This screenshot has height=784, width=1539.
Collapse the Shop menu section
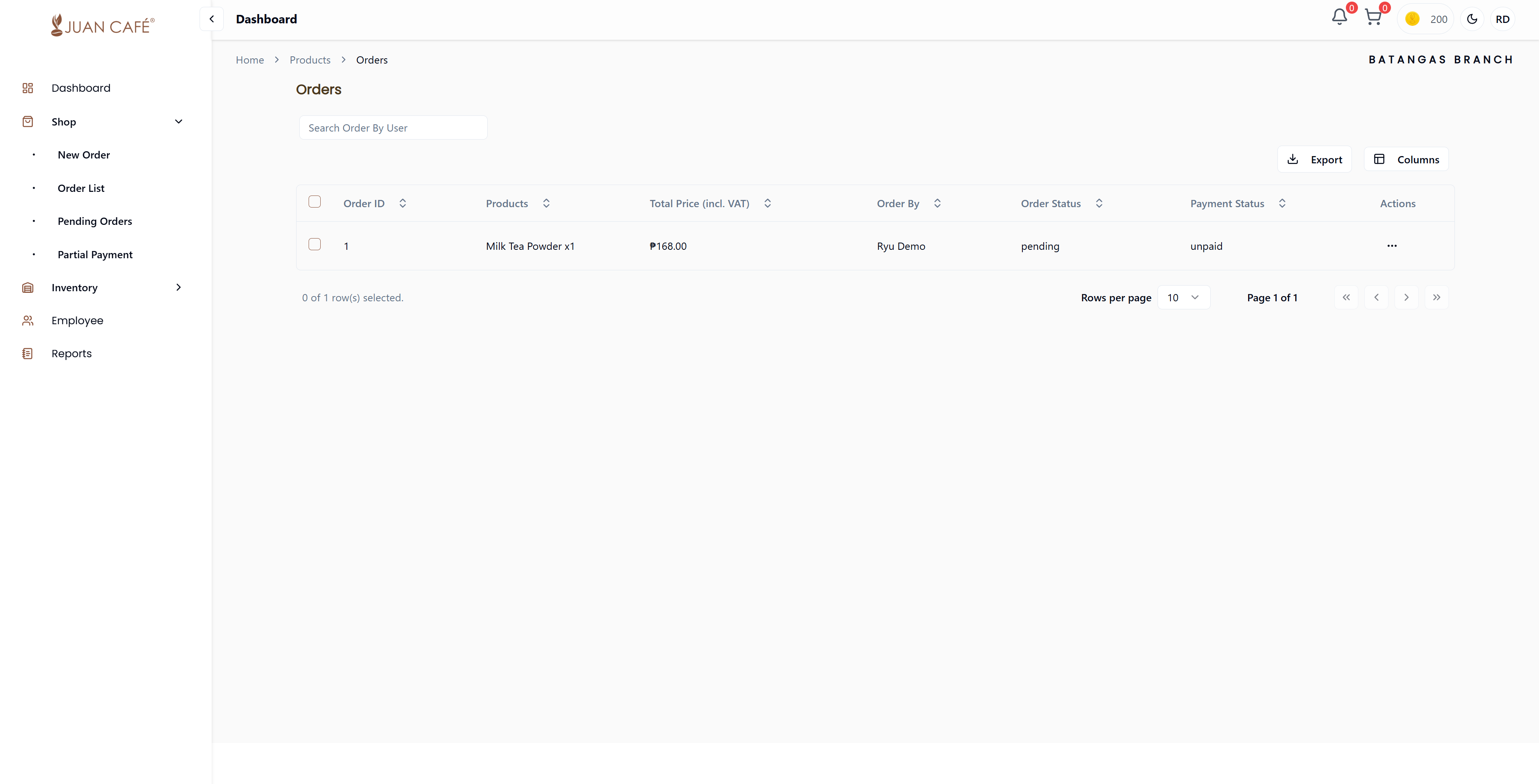[178, 122]
